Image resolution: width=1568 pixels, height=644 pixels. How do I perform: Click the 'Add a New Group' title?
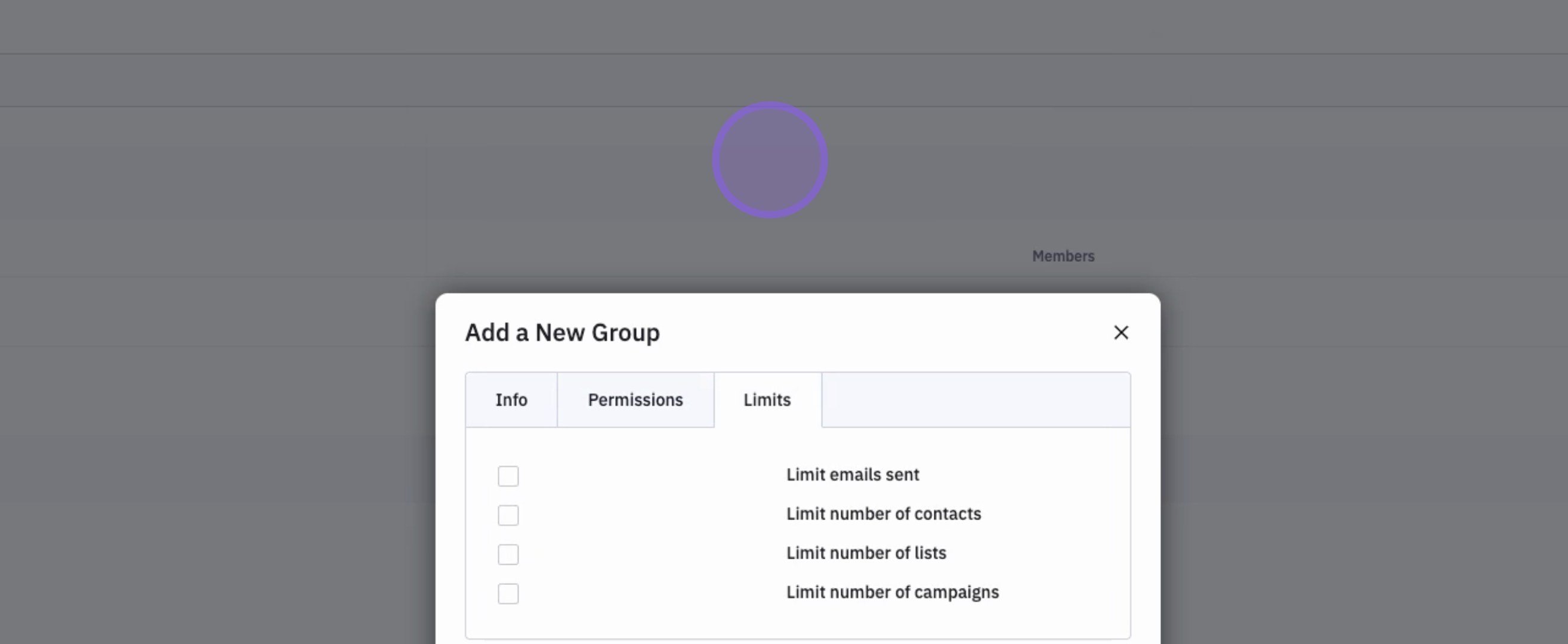coord(562,333)
